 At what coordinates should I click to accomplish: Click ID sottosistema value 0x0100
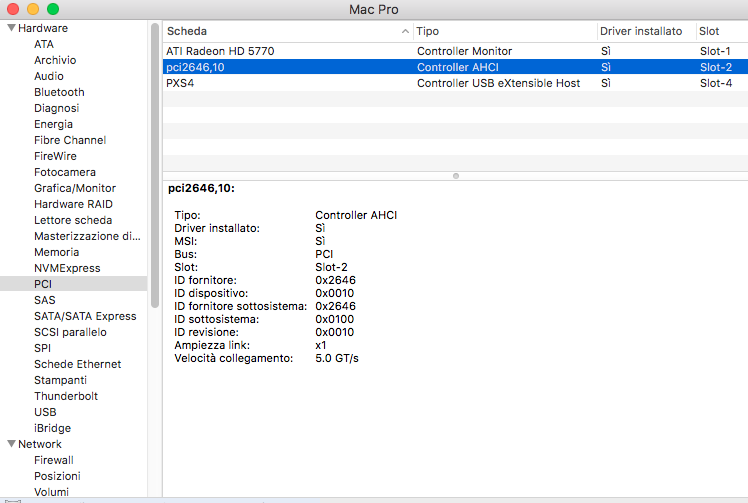[334, 319]
